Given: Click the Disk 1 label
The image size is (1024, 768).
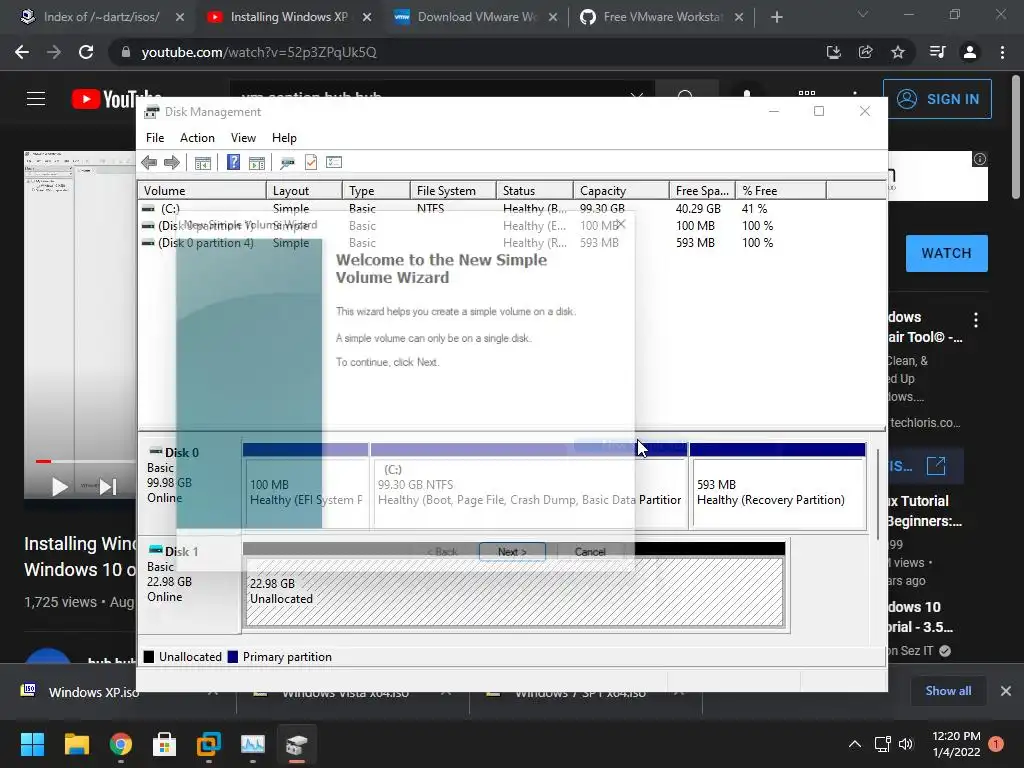Looking at the screenshot, I should tap(182, 551).
